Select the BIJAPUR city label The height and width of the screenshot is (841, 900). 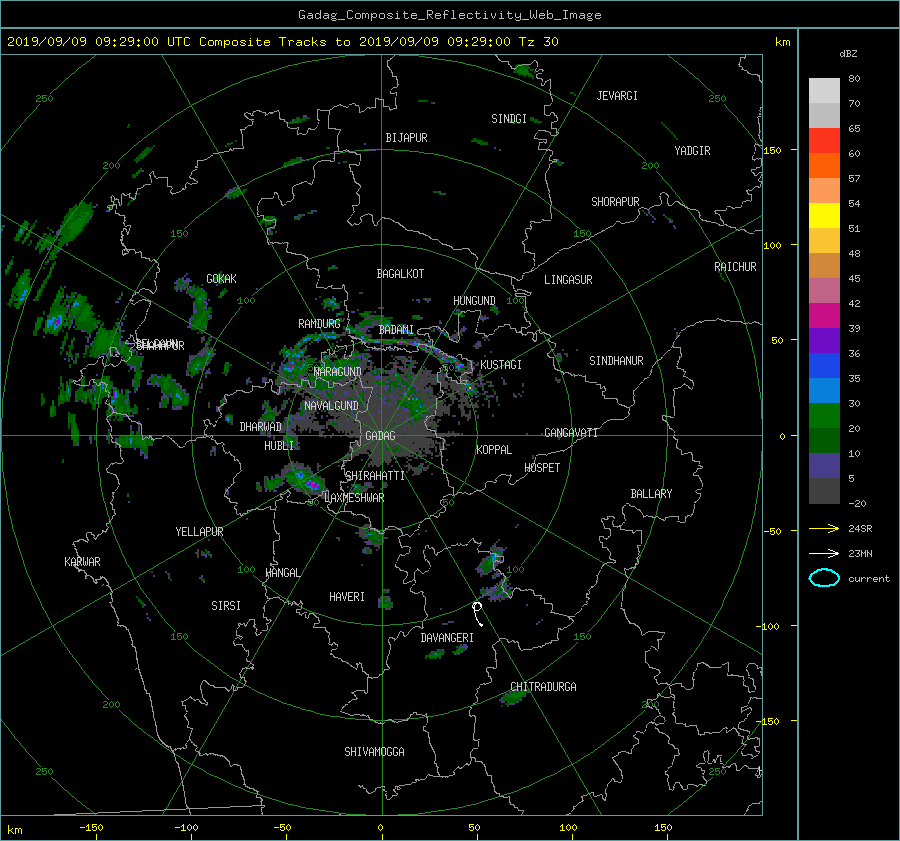pos(406,138)
